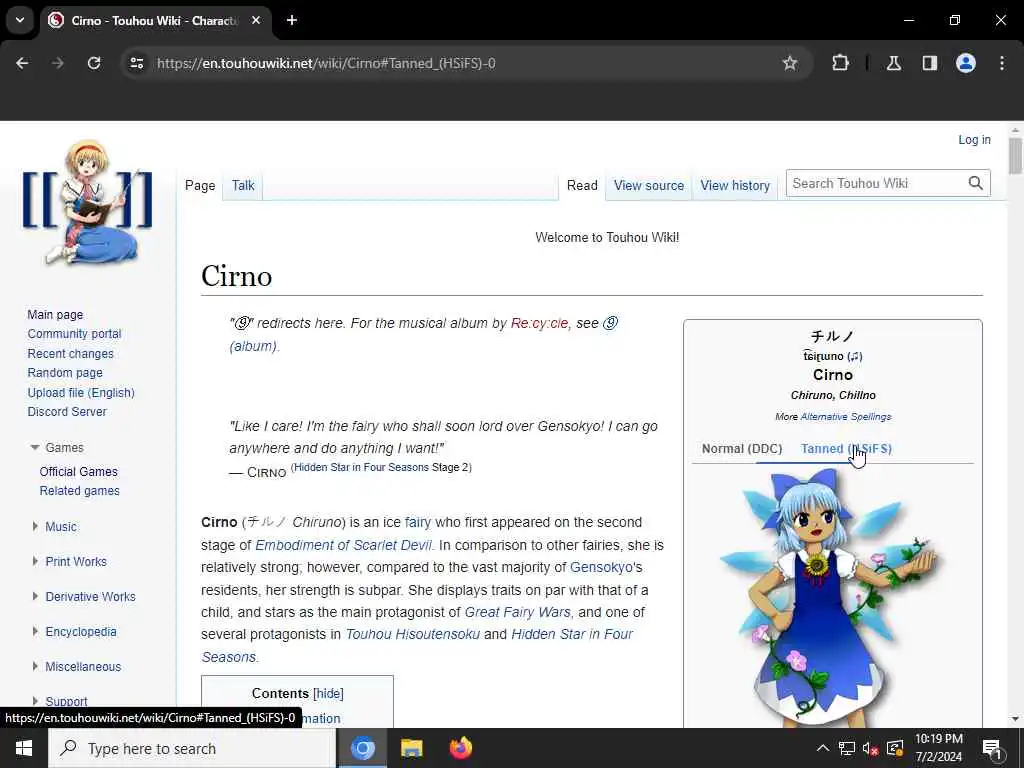
Task: Open Community portal link
Action: pos(74,334)
